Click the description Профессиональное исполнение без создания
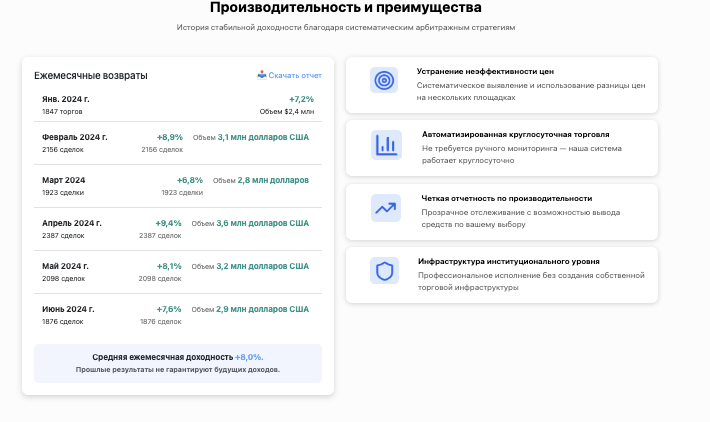710x422 pixels. click(531, 281)
